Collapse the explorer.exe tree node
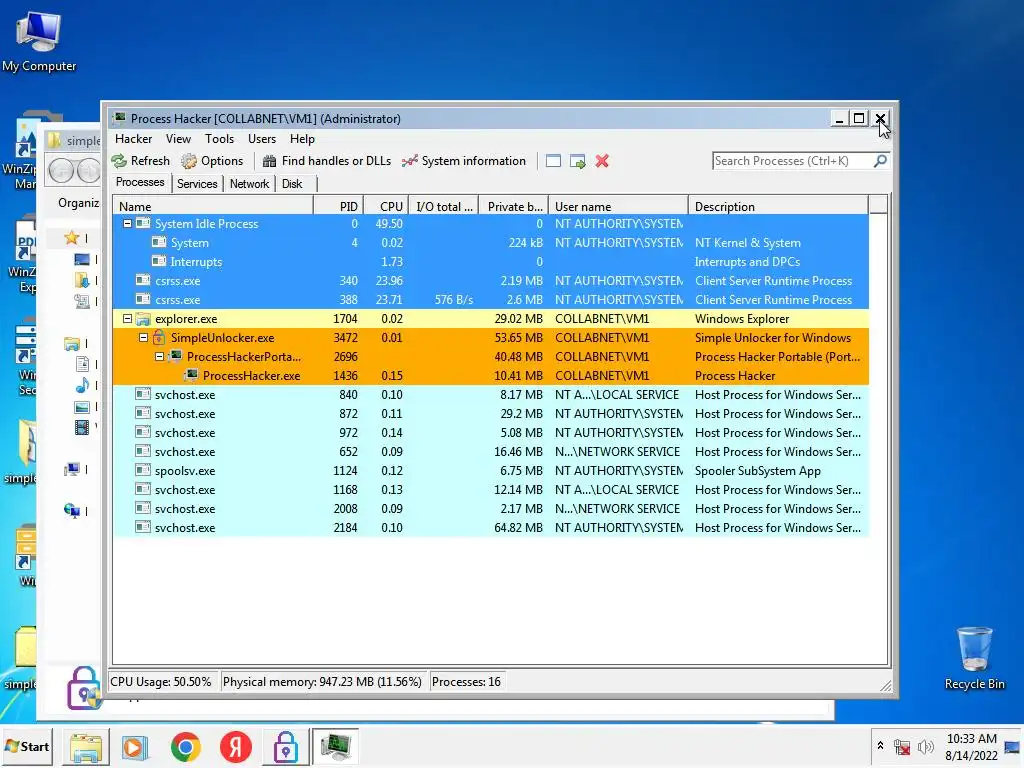The image size is (1024, 768). (127, 319)
